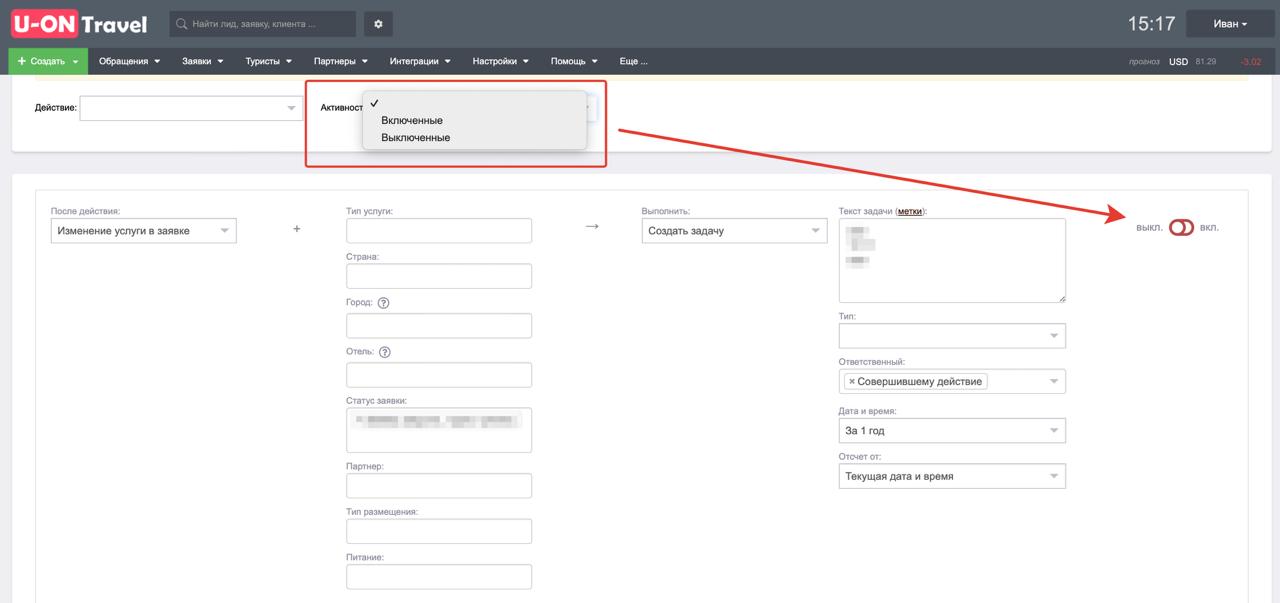Click the plus icon after action dropdown
Viewport: 1280px width, 603px height.
296,229
